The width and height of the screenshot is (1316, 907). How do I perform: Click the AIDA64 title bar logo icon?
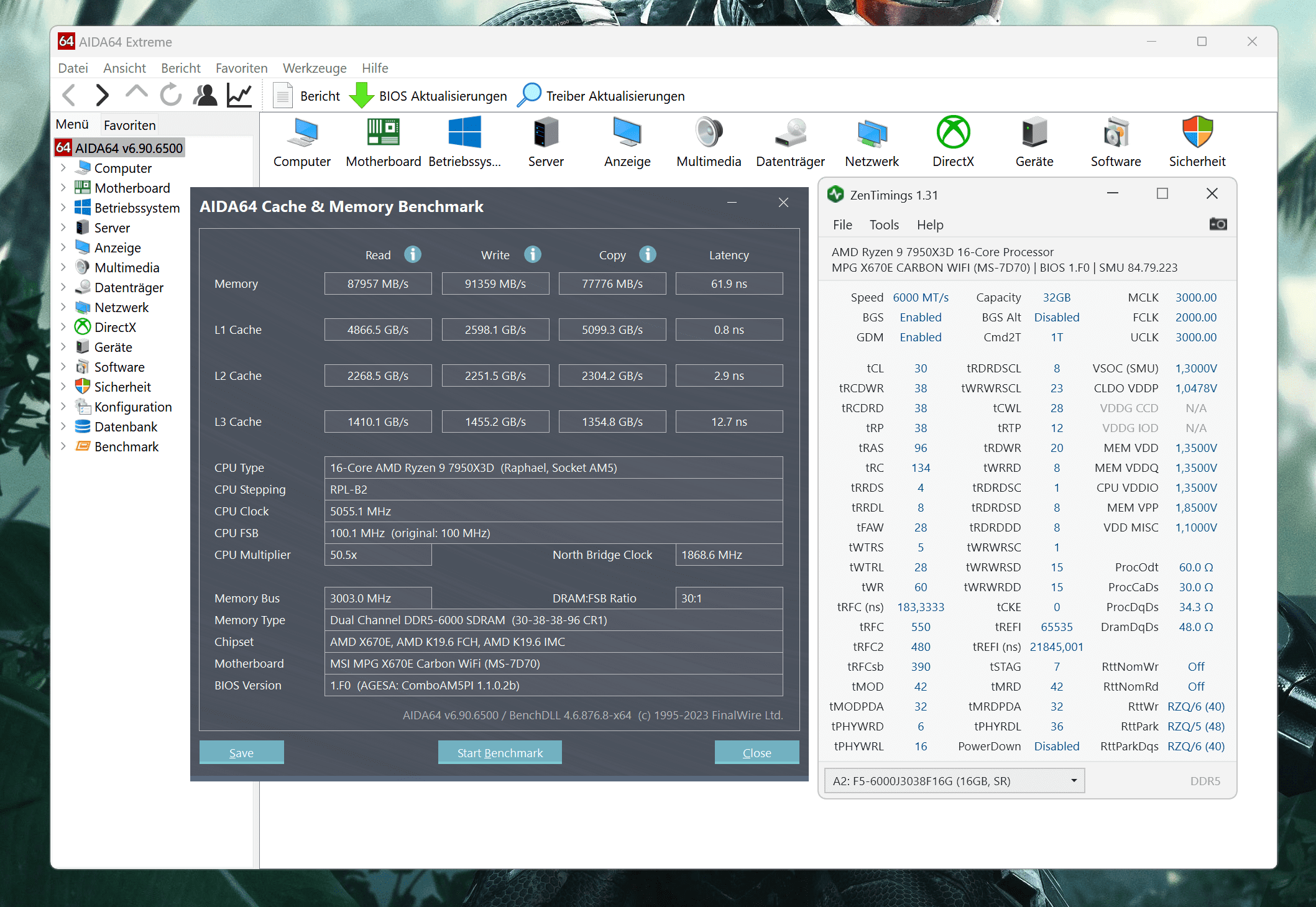[x=67, y=41]
